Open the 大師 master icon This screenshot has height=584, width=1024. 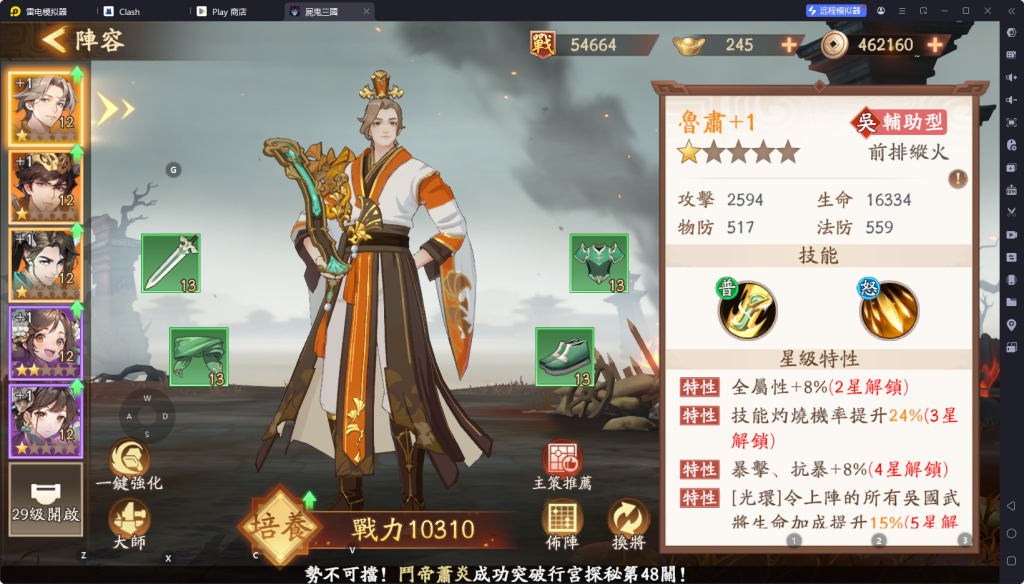(x=129, y=525)
